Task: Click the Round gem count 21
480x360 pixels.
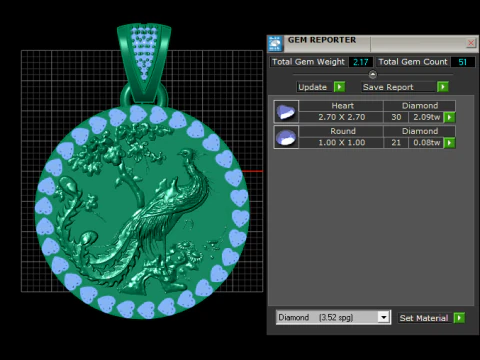Action: (x=396, y=143)
